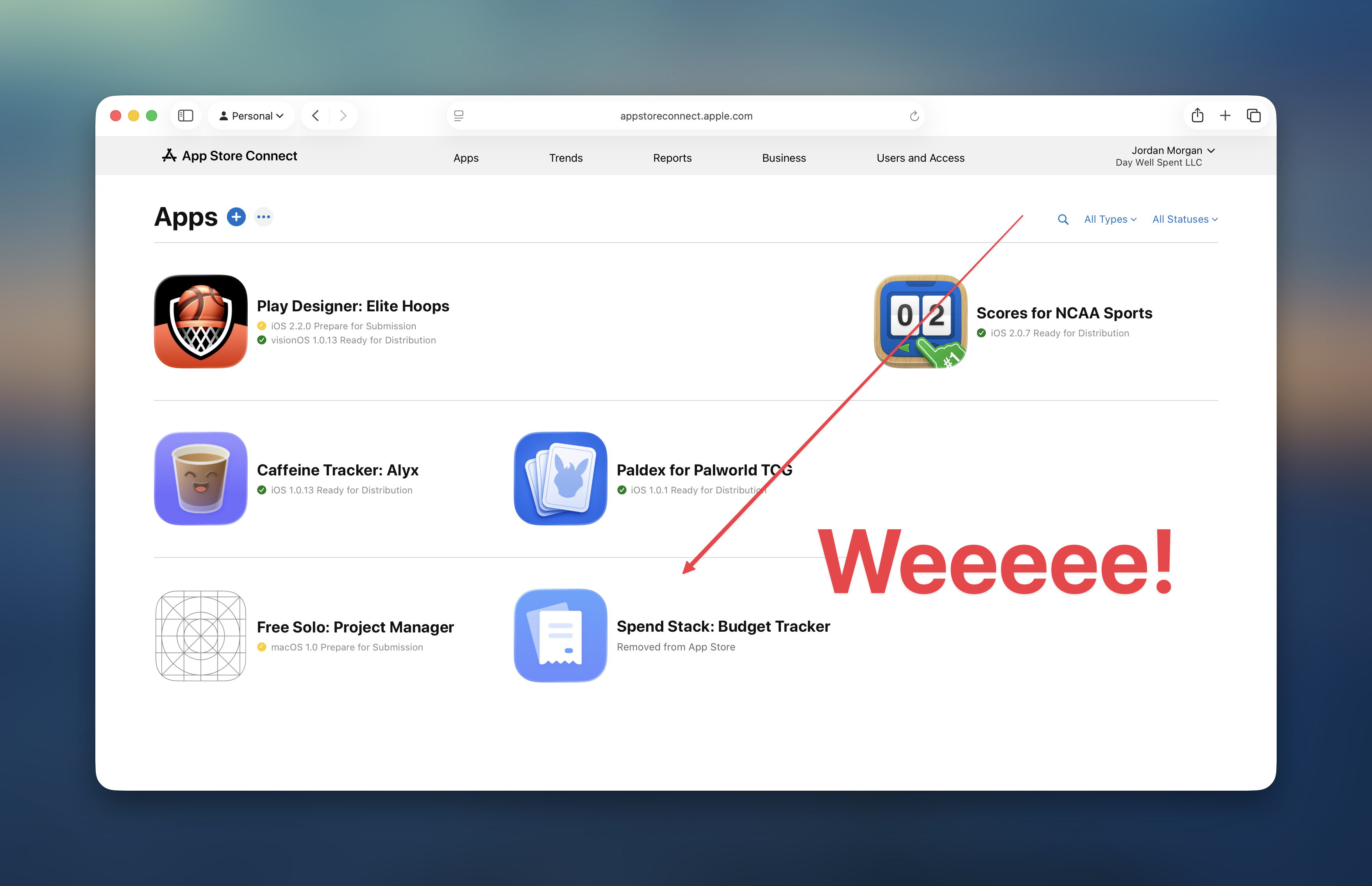Open the Spend Stack receipt app icon
Screen dimensions: 1372x886
(560, 636)
